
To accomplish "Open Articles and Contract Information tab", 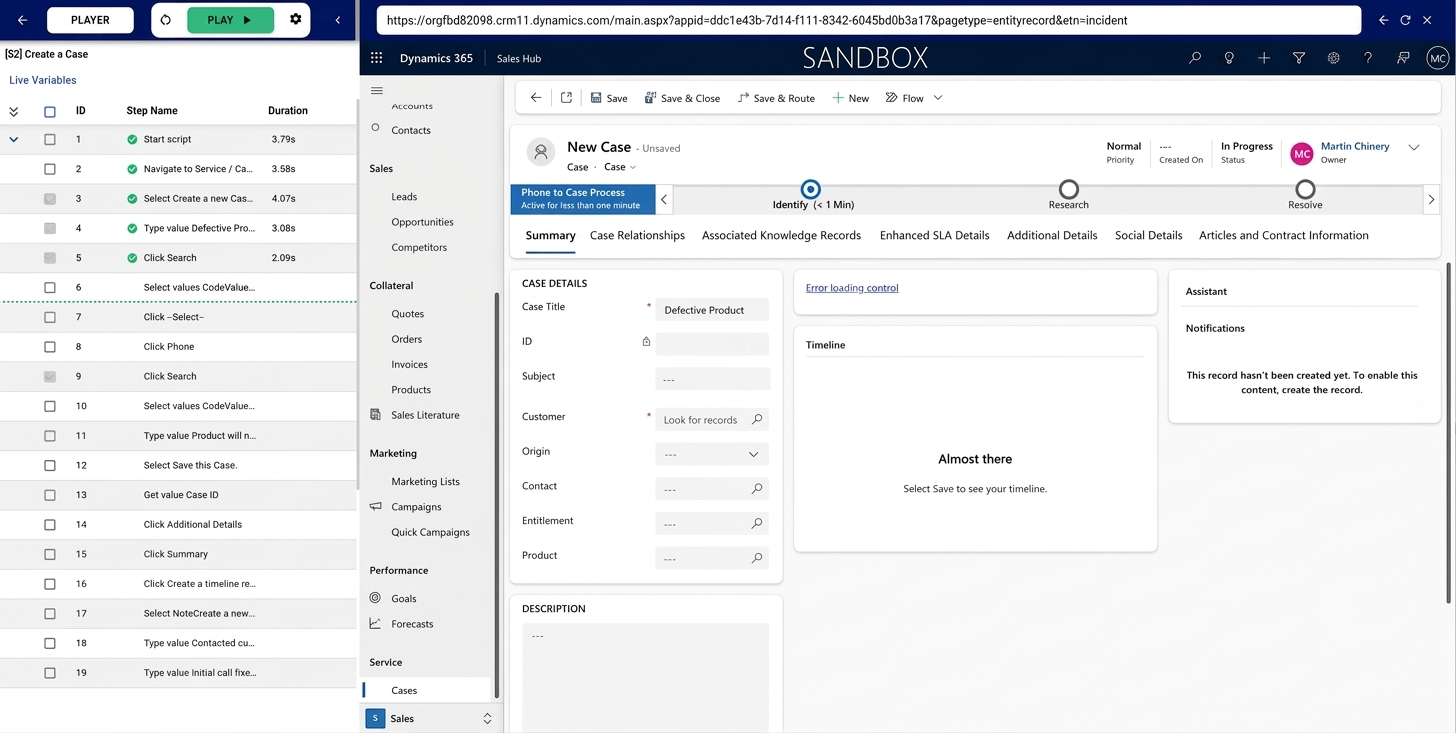I will coord(1284,235).
